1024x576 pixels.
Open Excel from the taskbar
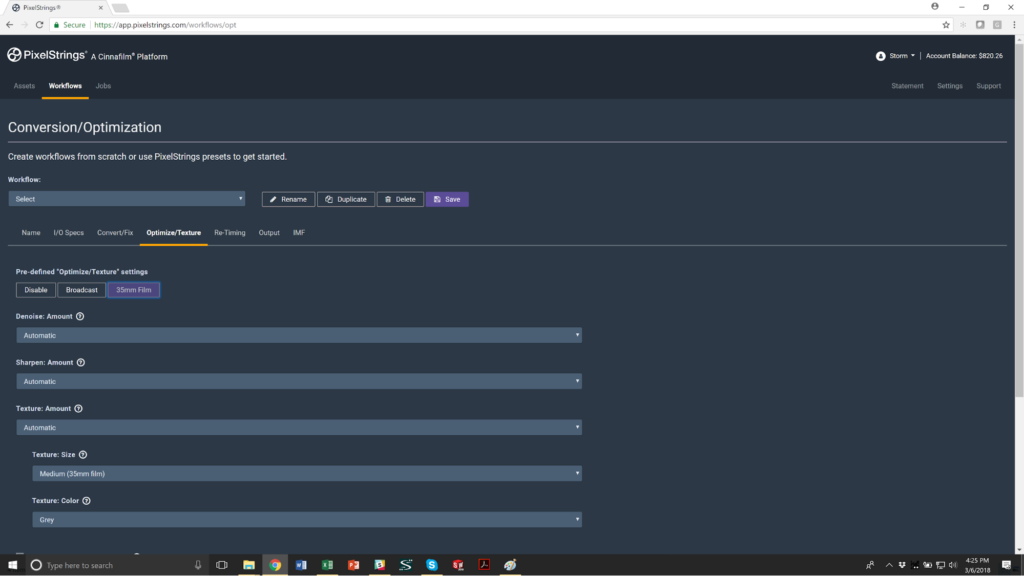[x=327, y=565]
